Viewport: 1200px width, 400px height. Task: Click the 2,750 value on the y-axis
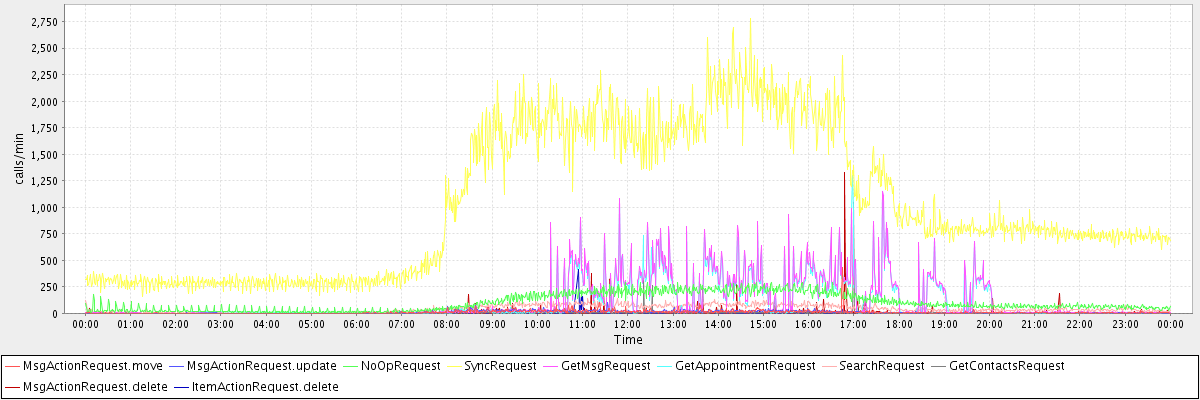click(x=45, y=21)
